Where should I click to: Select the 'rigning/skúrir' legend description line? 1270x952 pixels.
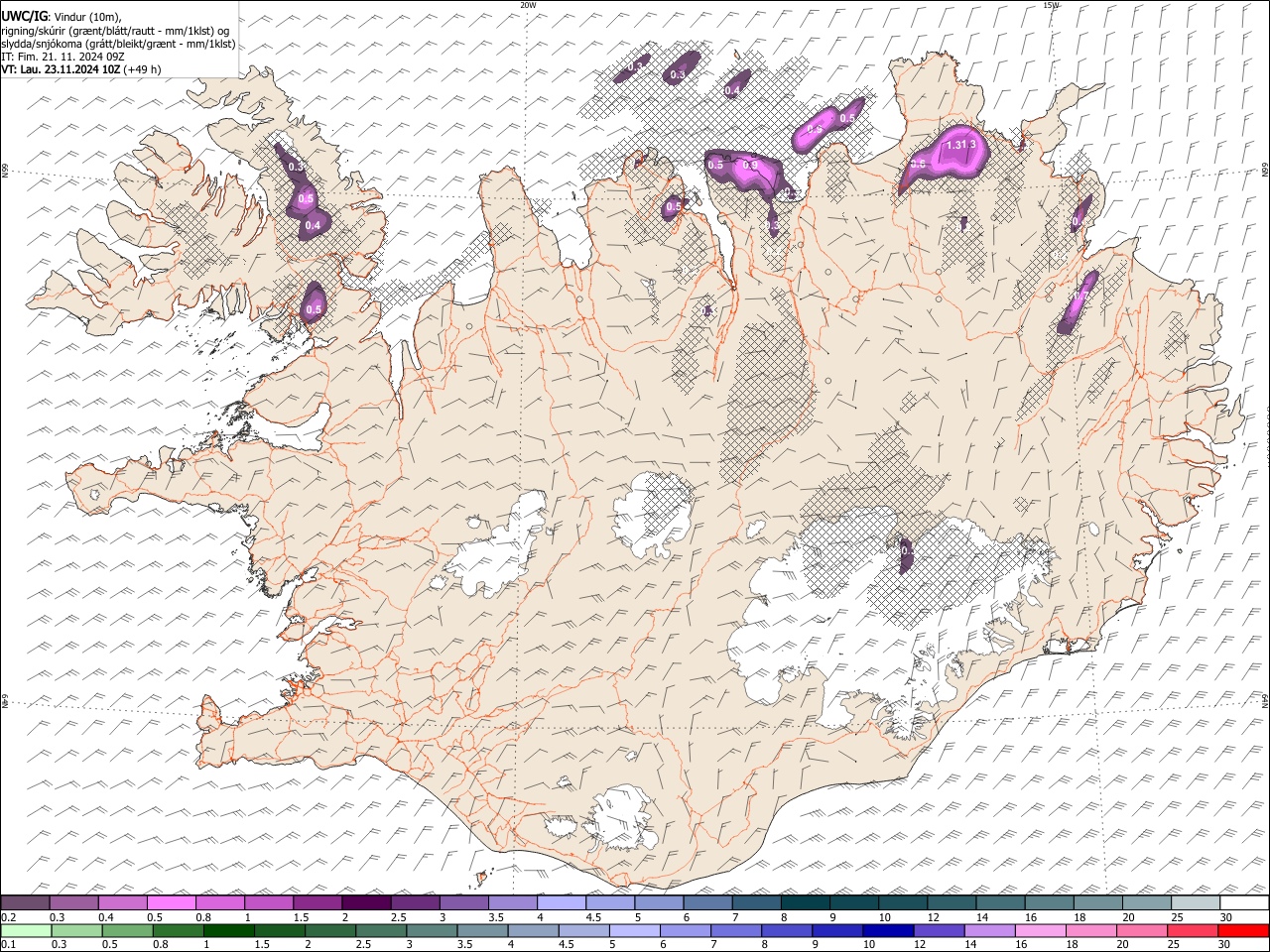point(116,31)
